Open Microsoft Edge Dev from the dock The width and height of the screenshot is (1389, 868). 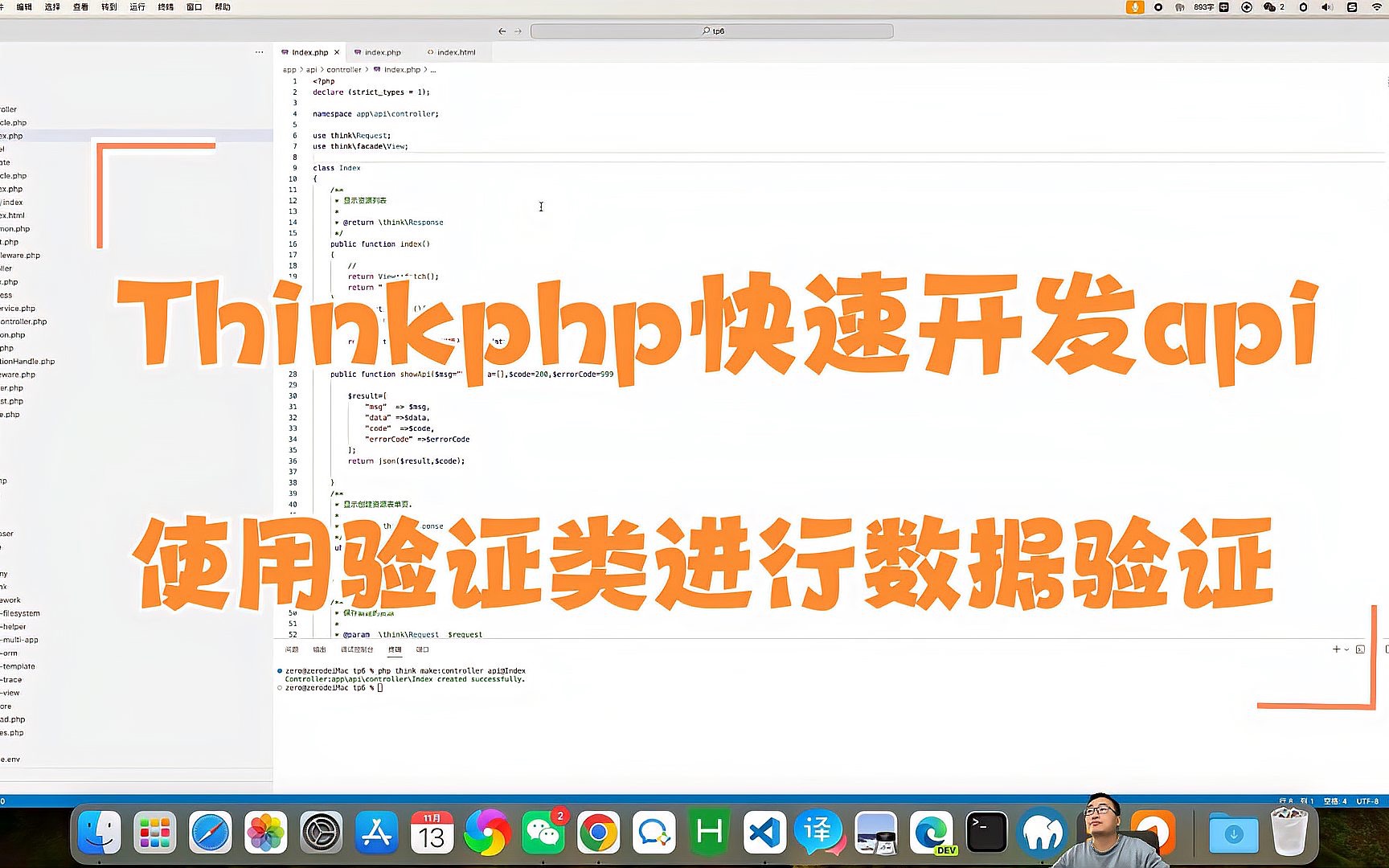(x=932, y=832)
